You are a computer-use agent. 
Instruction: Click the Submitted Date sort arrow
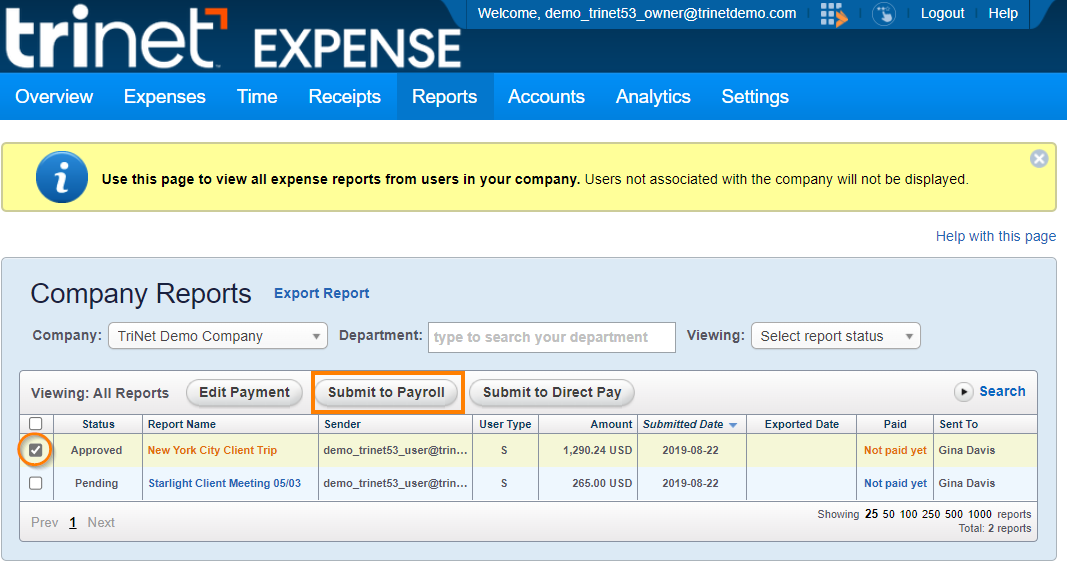click(x=733, y=425)
